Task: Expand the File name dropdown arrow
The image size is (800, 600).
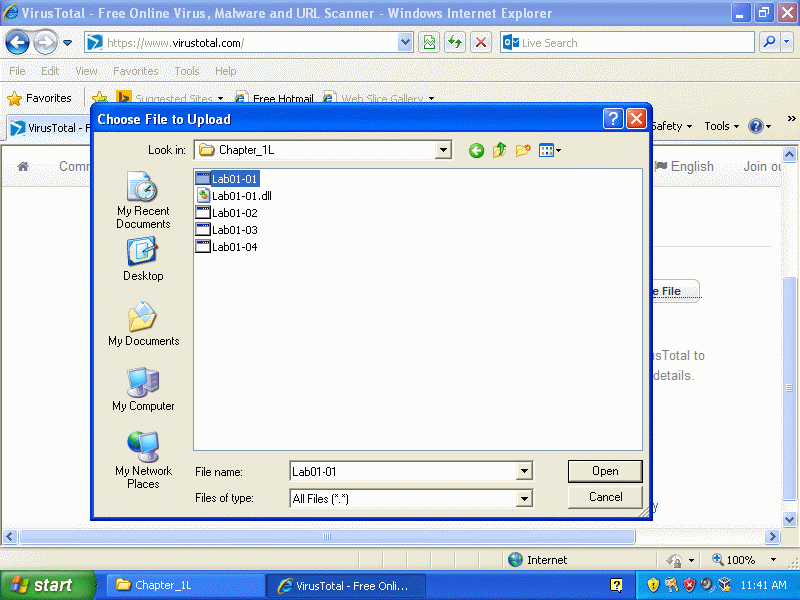Action: pos(524,472)
